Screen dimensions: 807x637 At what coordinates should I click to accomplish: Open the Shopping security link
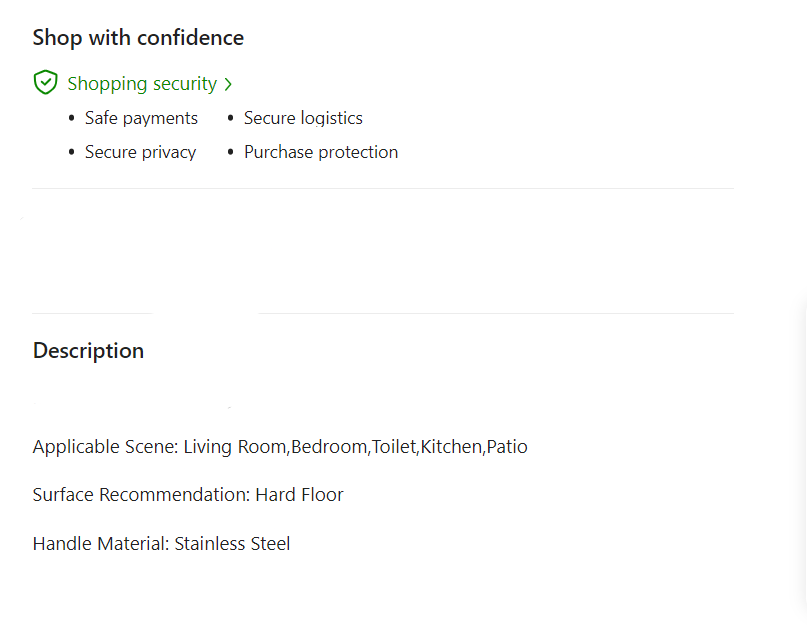click(x=142, y=84)
